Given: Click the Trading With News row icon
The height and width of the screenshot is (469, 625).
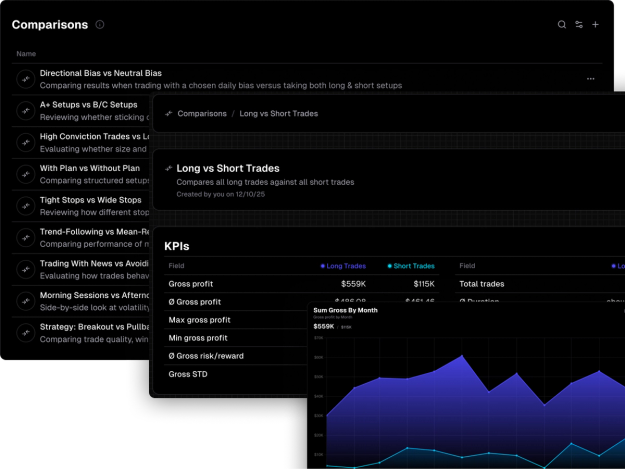Looking at the screenshot, I should (26, 269).
